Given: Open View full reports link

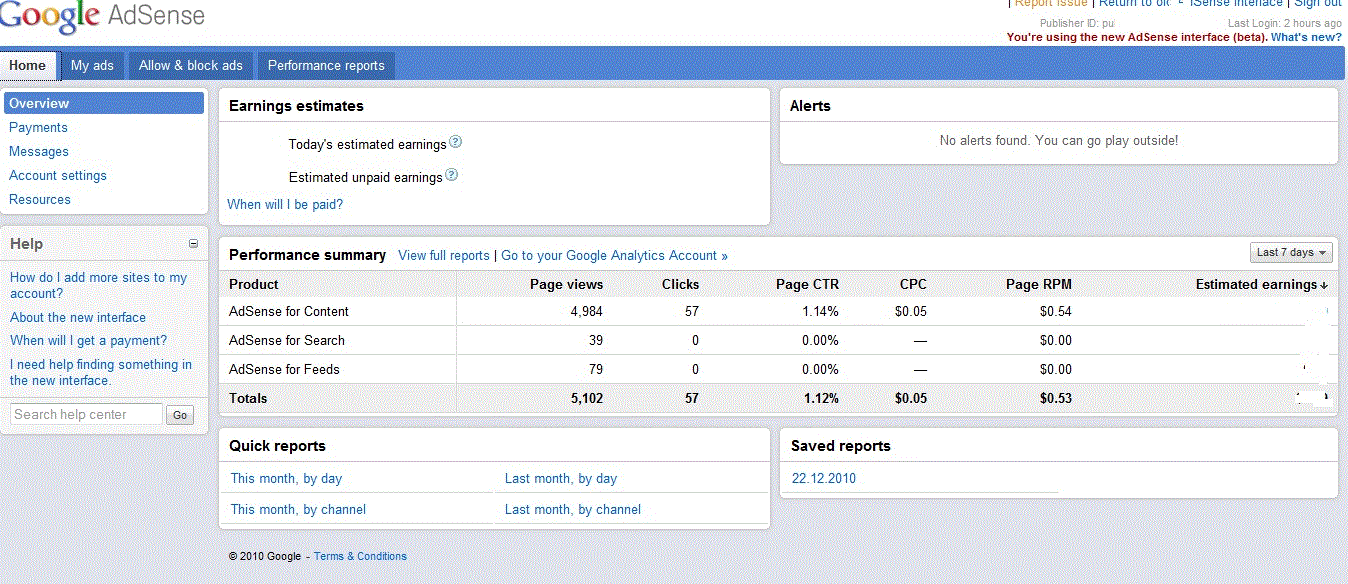Looking at the screenshot, I should [444, 256].
